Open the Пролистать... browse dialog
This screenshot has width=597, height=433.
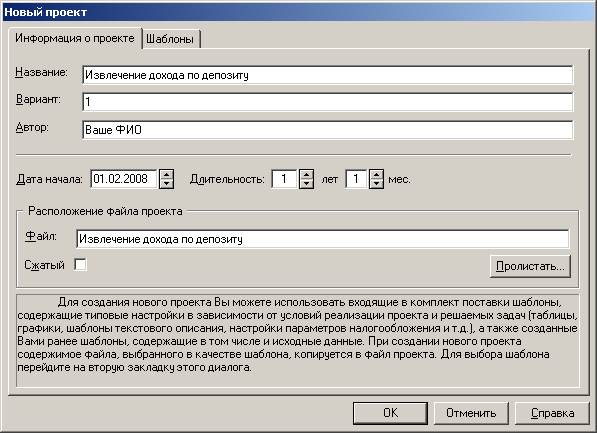530,266
